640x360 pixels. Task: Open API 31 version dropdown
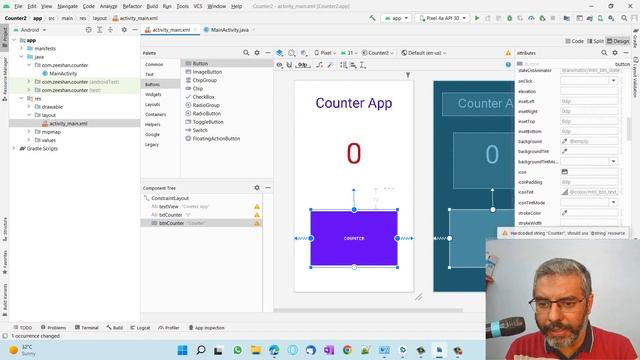pyautogui.click(x=349, y=53)
